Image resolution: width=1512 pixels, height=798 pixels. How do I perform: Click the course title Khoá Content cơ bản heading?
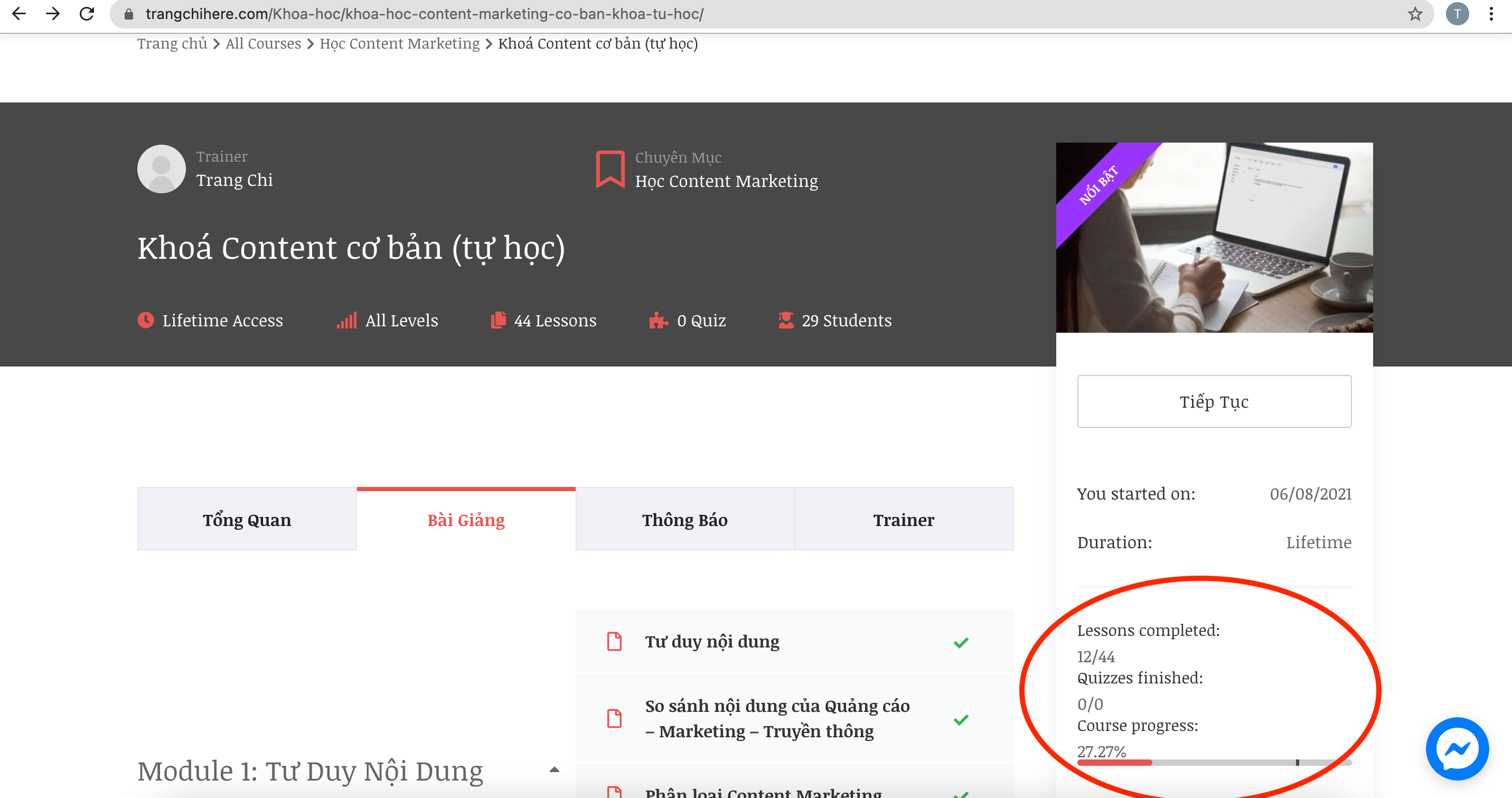pos(351,248)
